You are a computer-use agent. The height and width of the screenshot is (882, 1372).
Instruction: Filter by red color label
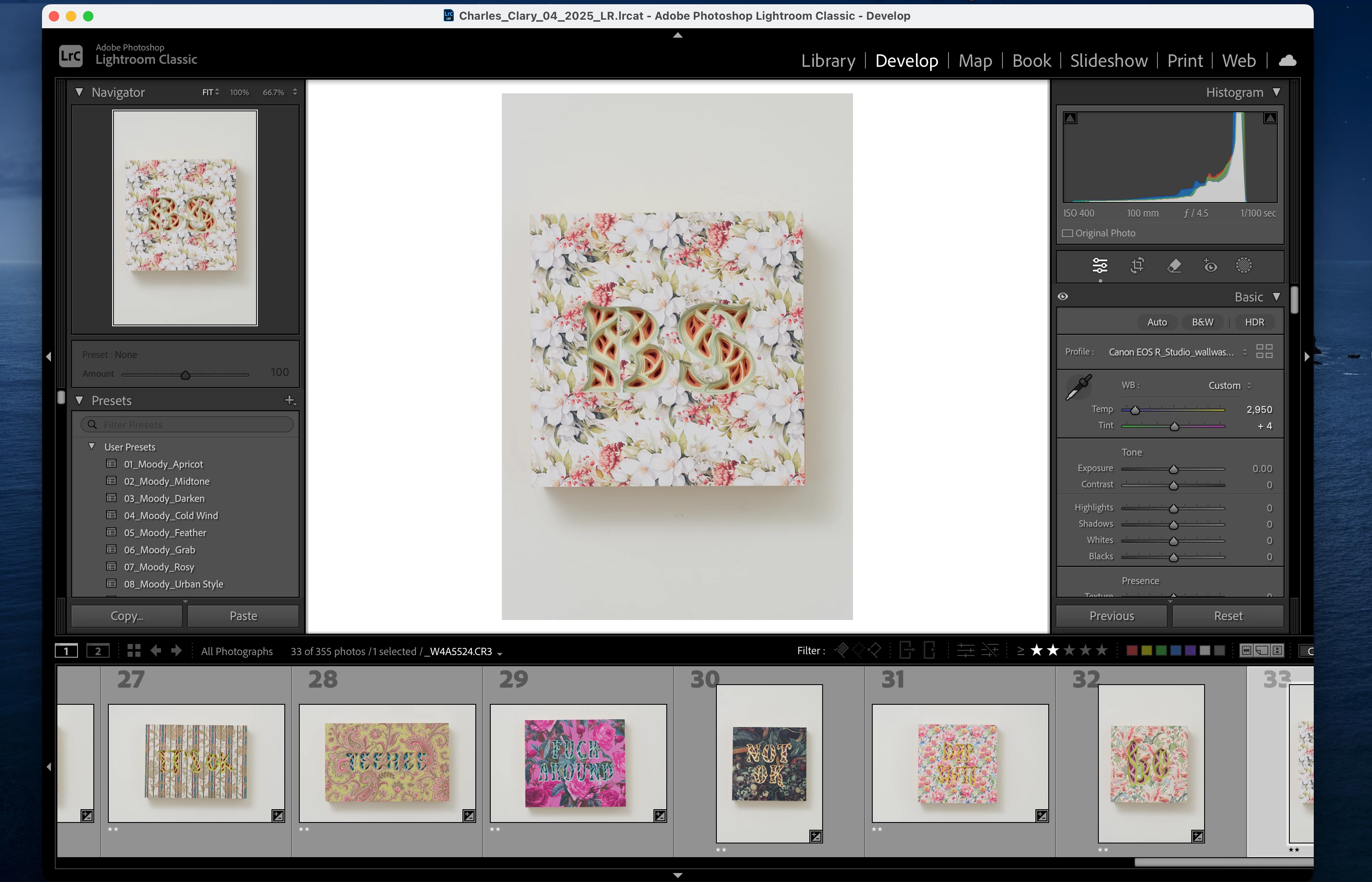(1131, 651)
